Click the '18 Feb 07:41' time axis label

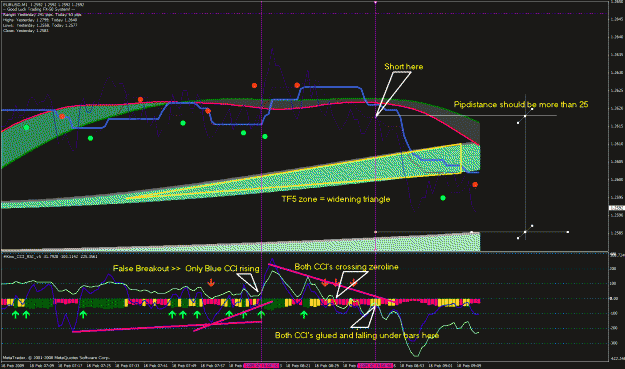tap(156, 365)
